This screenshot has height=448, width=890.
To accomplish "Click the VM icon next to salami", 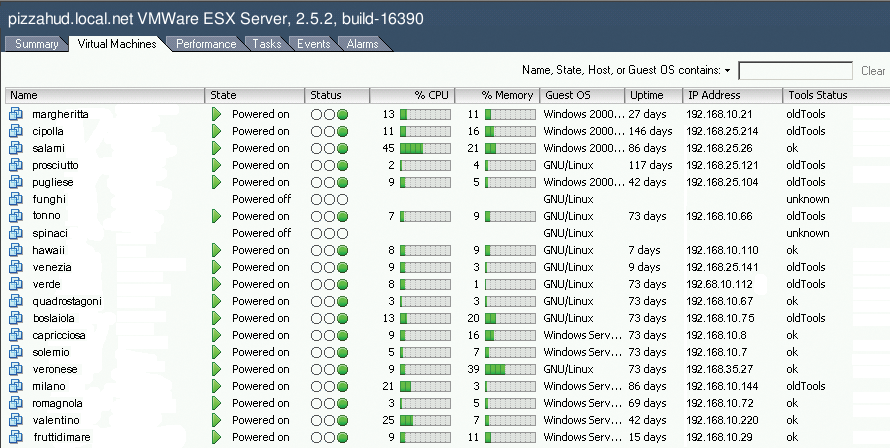I will click(16, 148).
